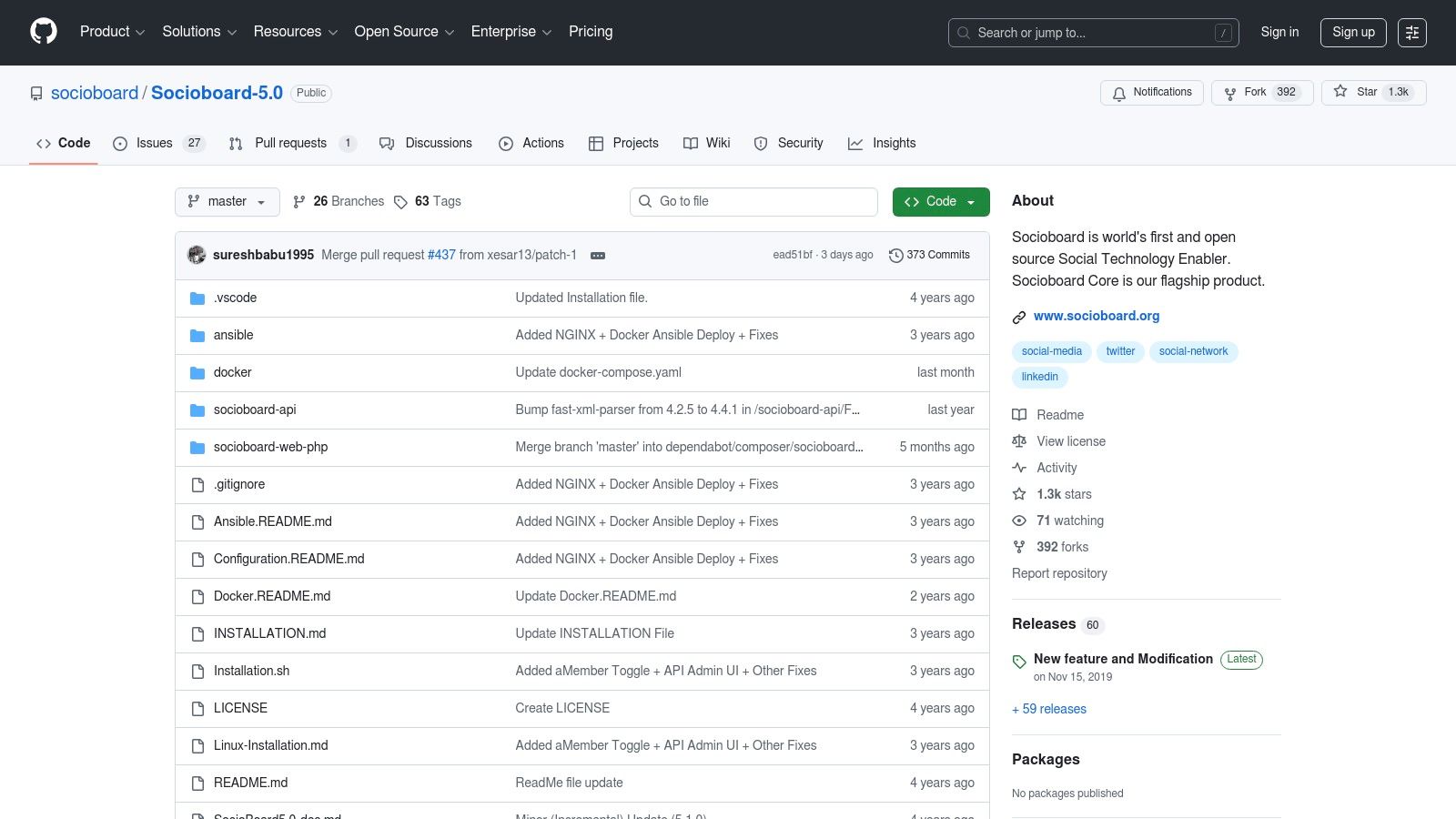Viewport: 1456px width, 819px height.
Task: Click the twitter topic tag
Action: (x=1120, y=351)
